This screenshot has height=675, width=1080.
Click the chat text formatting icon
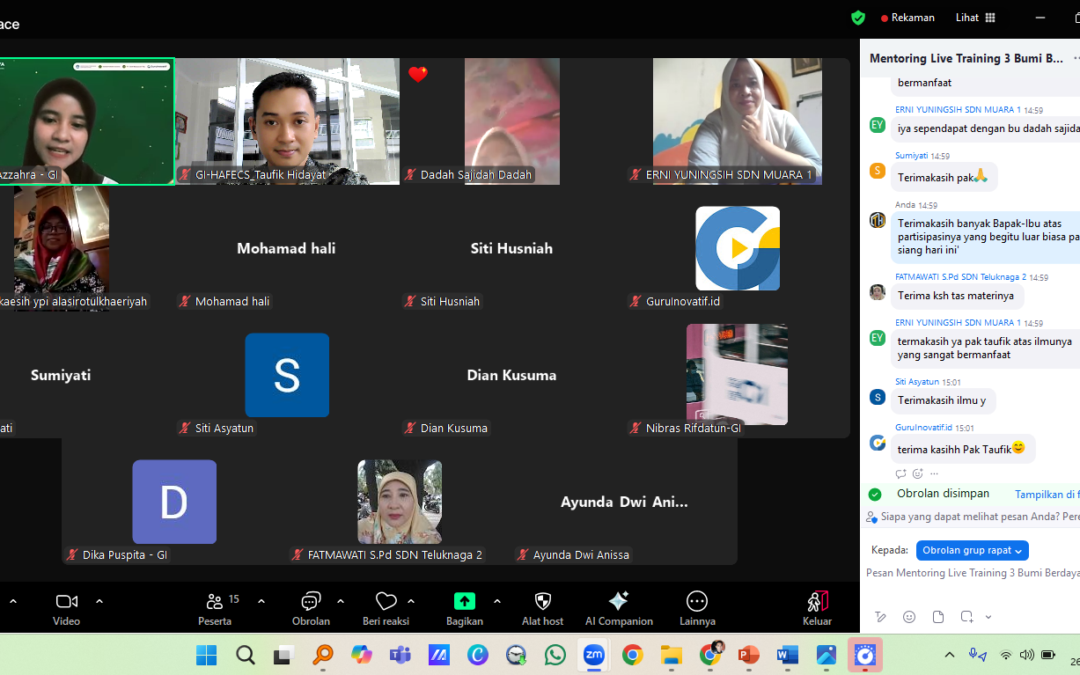click(x=880, y=617)
